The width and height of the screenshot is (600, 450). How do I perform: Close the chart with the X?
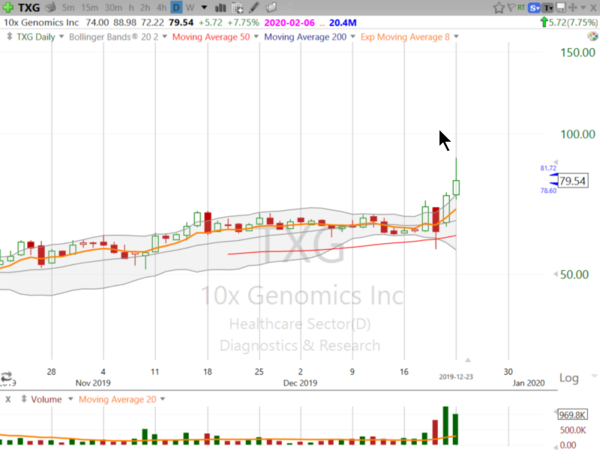[x=593, y=7]
